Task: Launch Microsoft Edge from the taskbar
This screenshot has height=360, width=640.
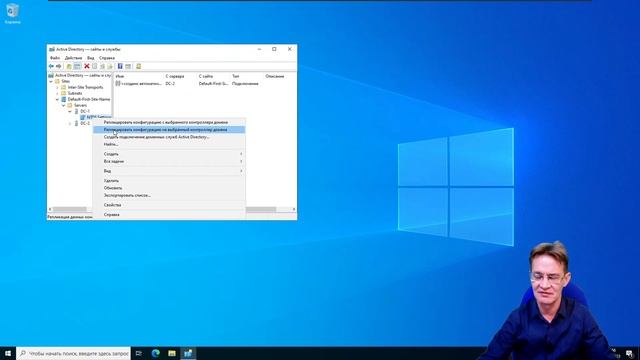Action: [156, 353]
